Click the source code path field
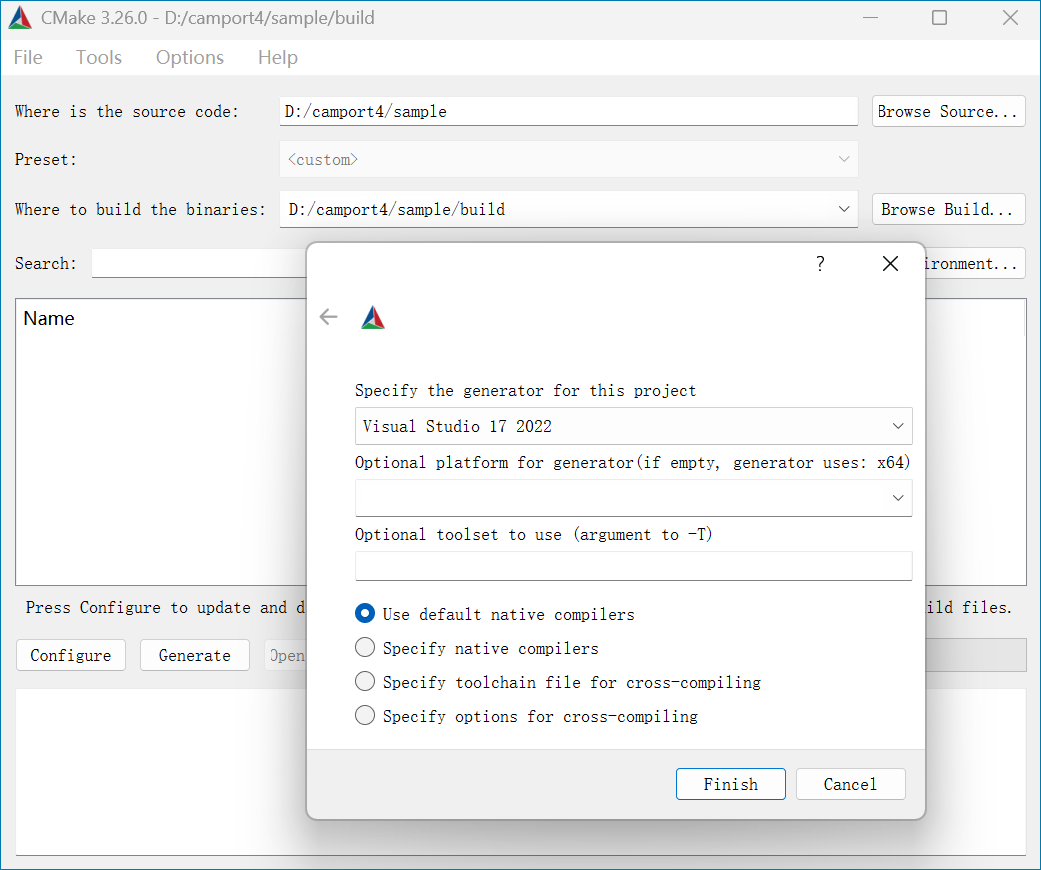The width and height of the screenshot is (1041, 870). click(568, 112)
